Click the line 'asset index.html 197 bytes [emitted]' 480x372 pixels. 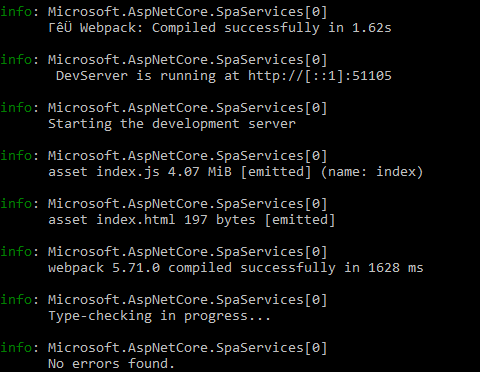[192, 220]
